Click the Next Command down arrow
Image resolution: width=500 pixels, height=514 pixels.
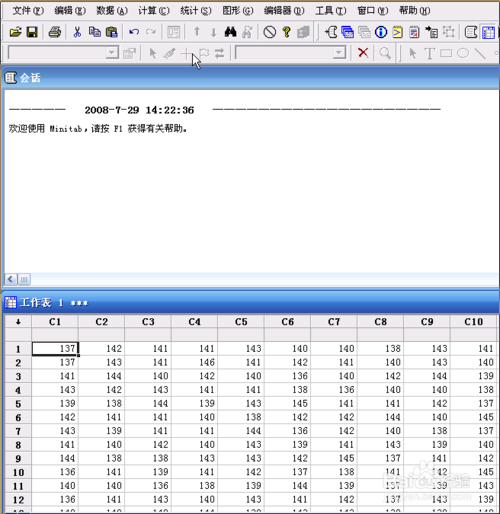(214, 32)
